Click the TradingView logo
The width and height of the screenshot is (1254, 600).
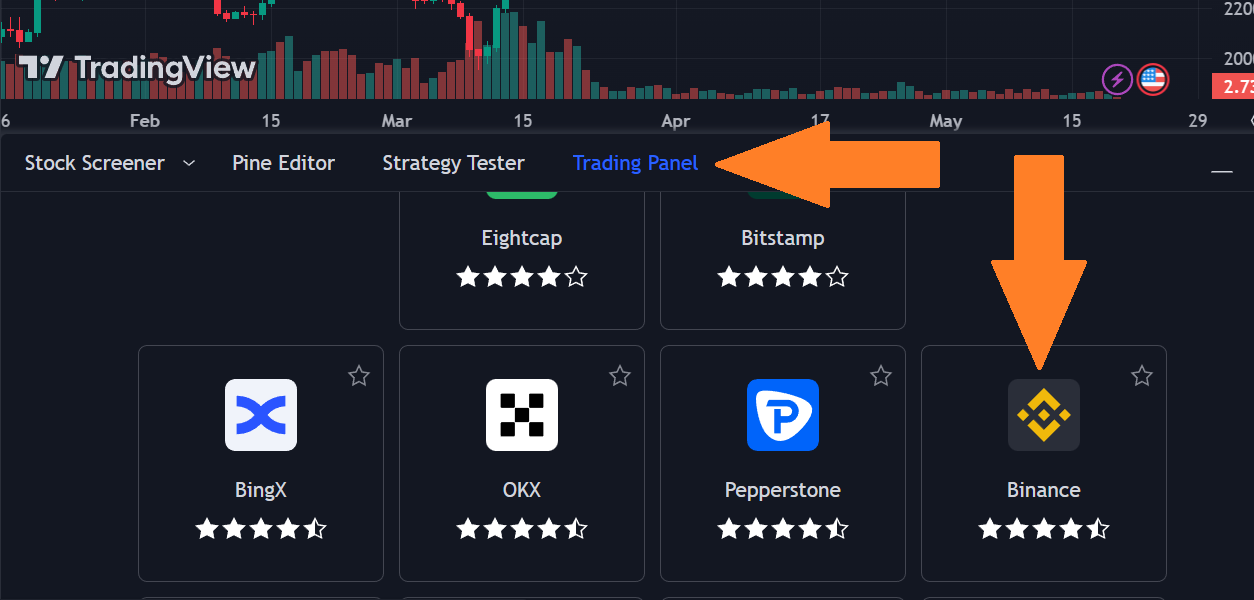point(135,68)
